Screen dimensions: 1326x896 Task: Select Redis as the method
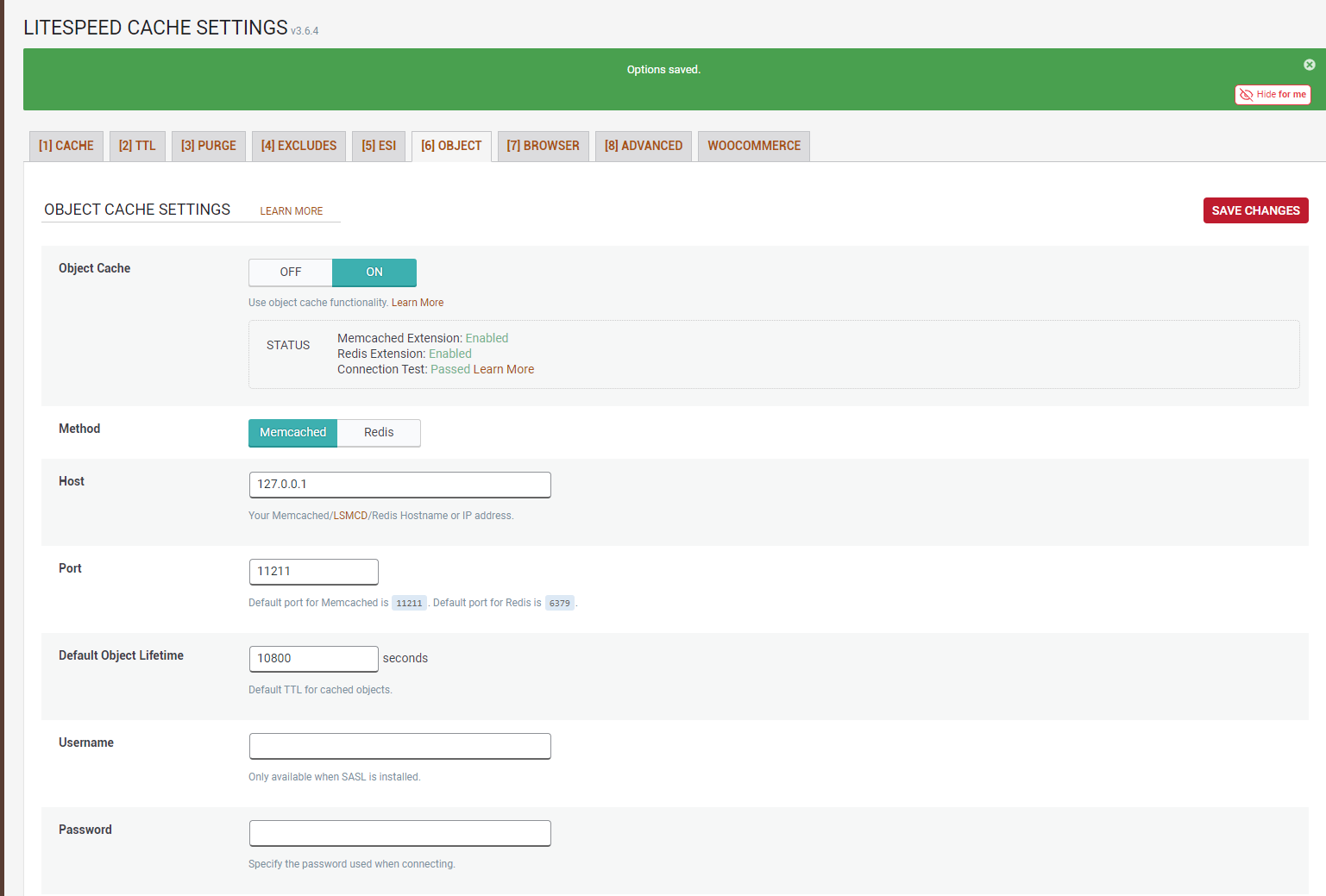pyautogui.click(x=379, y=433)
